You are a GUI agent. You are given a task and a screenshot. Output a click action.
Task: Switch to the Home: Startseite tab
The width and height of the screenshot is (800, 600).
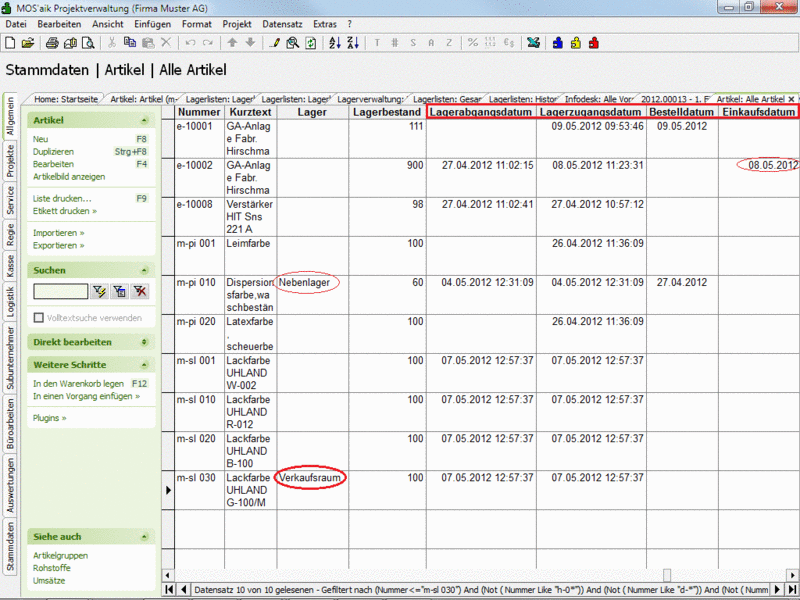pos(66,99)
